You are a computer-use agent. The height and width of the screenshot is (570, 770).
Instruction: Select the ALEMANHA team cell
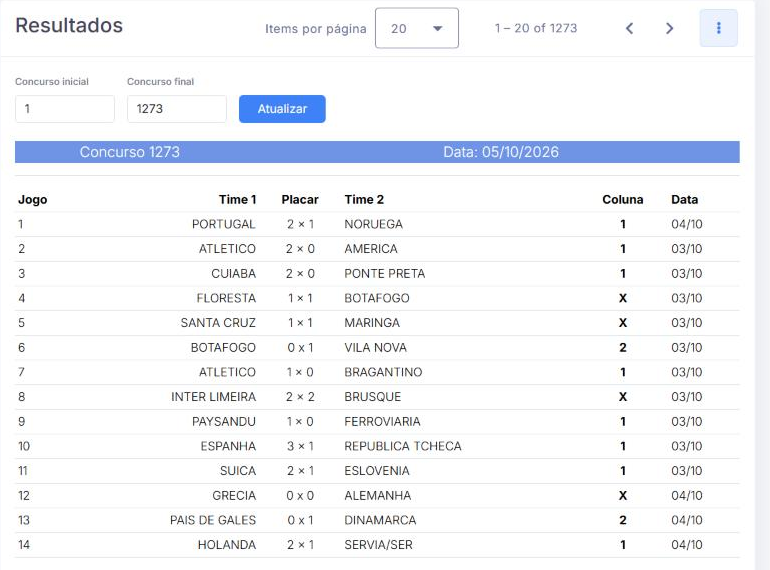point(378,495)
